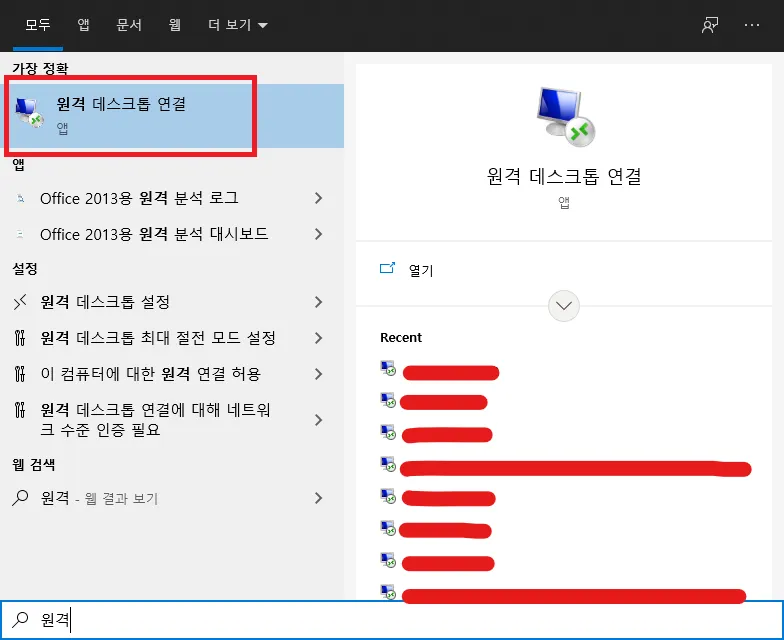Expand arrow for 원격 데스크톱 설정
The height and width of the screenshot is (640, 784).
tap(318, 302)
